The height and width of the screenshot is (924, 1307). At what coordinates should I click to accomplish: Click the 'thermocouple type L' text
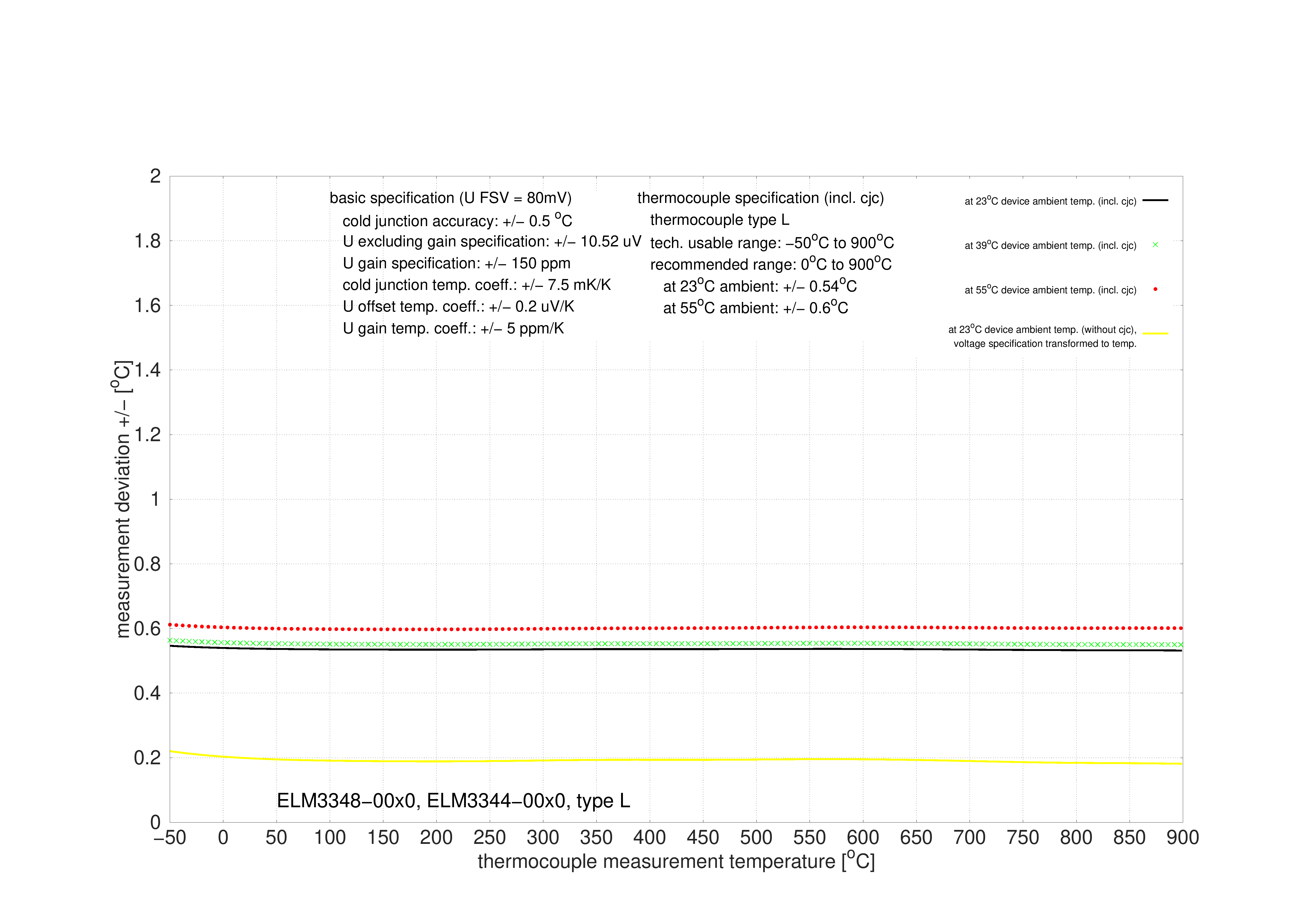pyautogui.click(x=719, y=220)
